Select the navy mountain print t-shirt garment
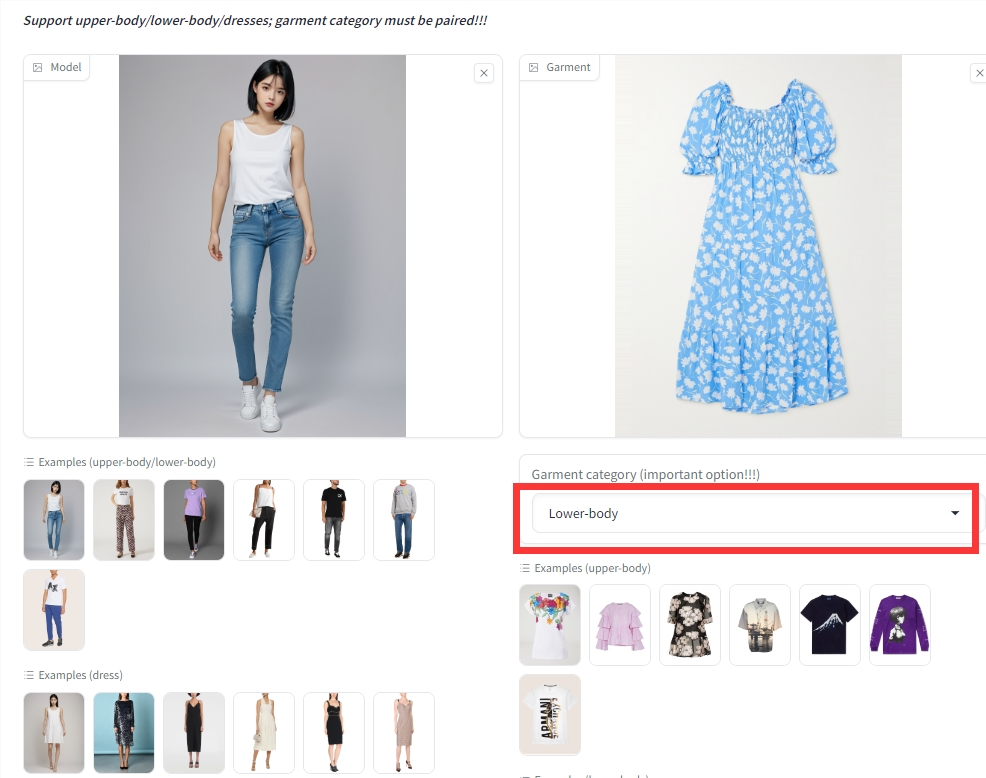Image resolution: width=986 pixels, height=778 pixels. (830, 625)
